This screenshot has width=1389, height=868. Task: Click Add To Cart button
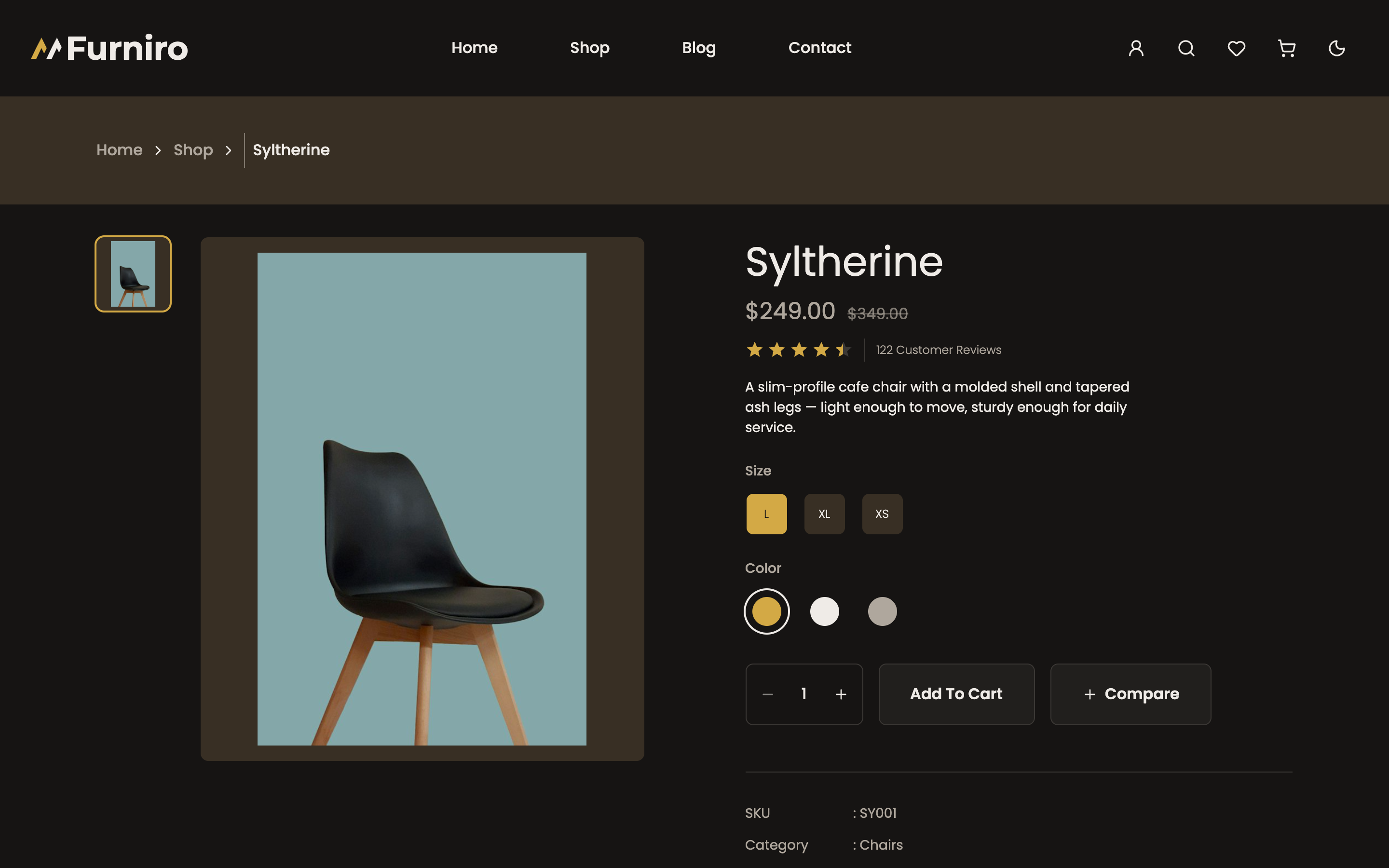pyautogui.click(x=956, y=694)
